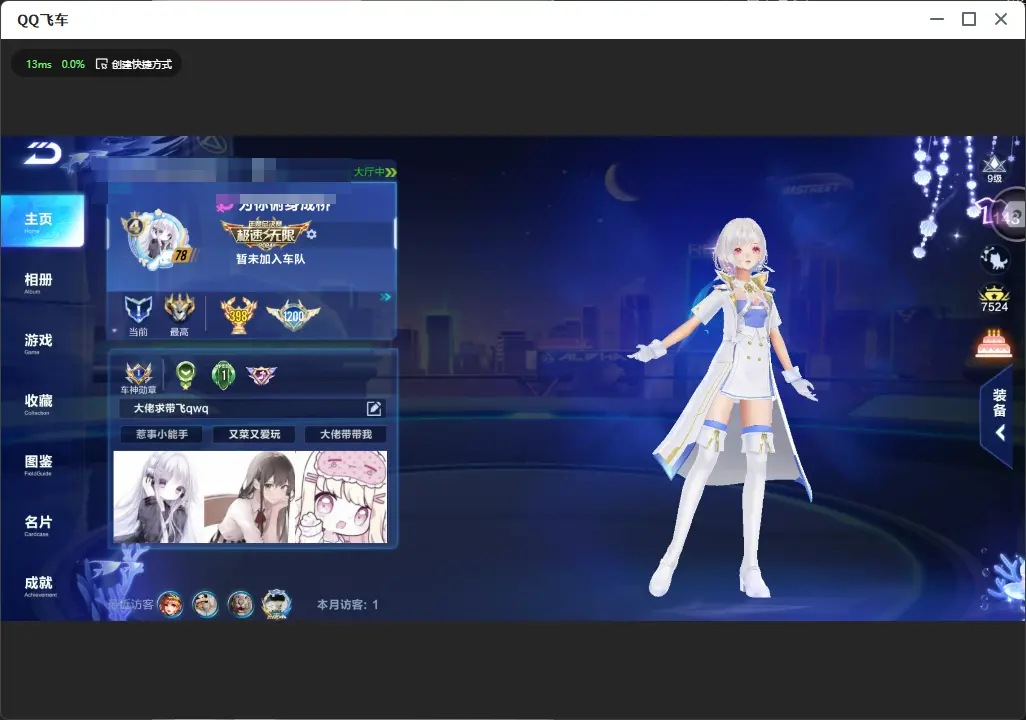Click the player avatar with level 78

point(160,239)
